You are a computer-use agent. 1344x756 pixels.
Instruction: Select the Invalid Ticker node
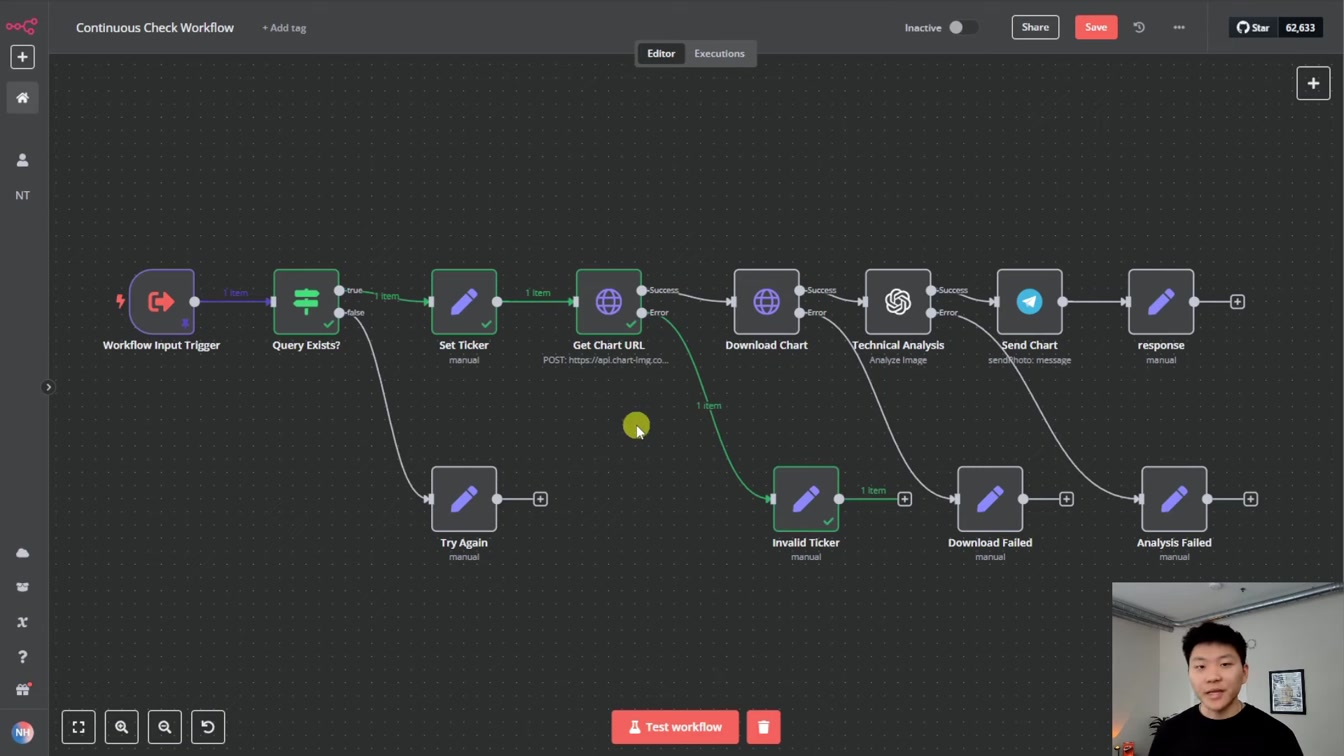[x=806, y=499]
